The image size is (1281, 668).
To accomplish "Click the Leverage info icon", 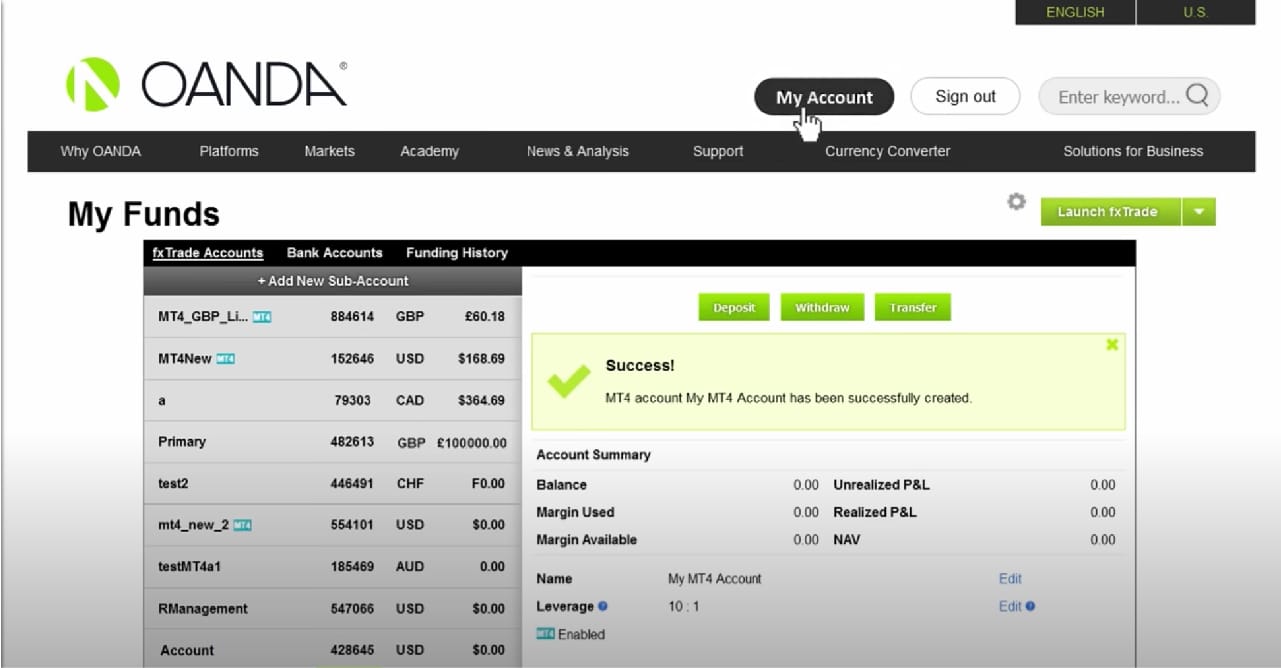I will click(603, 606).
